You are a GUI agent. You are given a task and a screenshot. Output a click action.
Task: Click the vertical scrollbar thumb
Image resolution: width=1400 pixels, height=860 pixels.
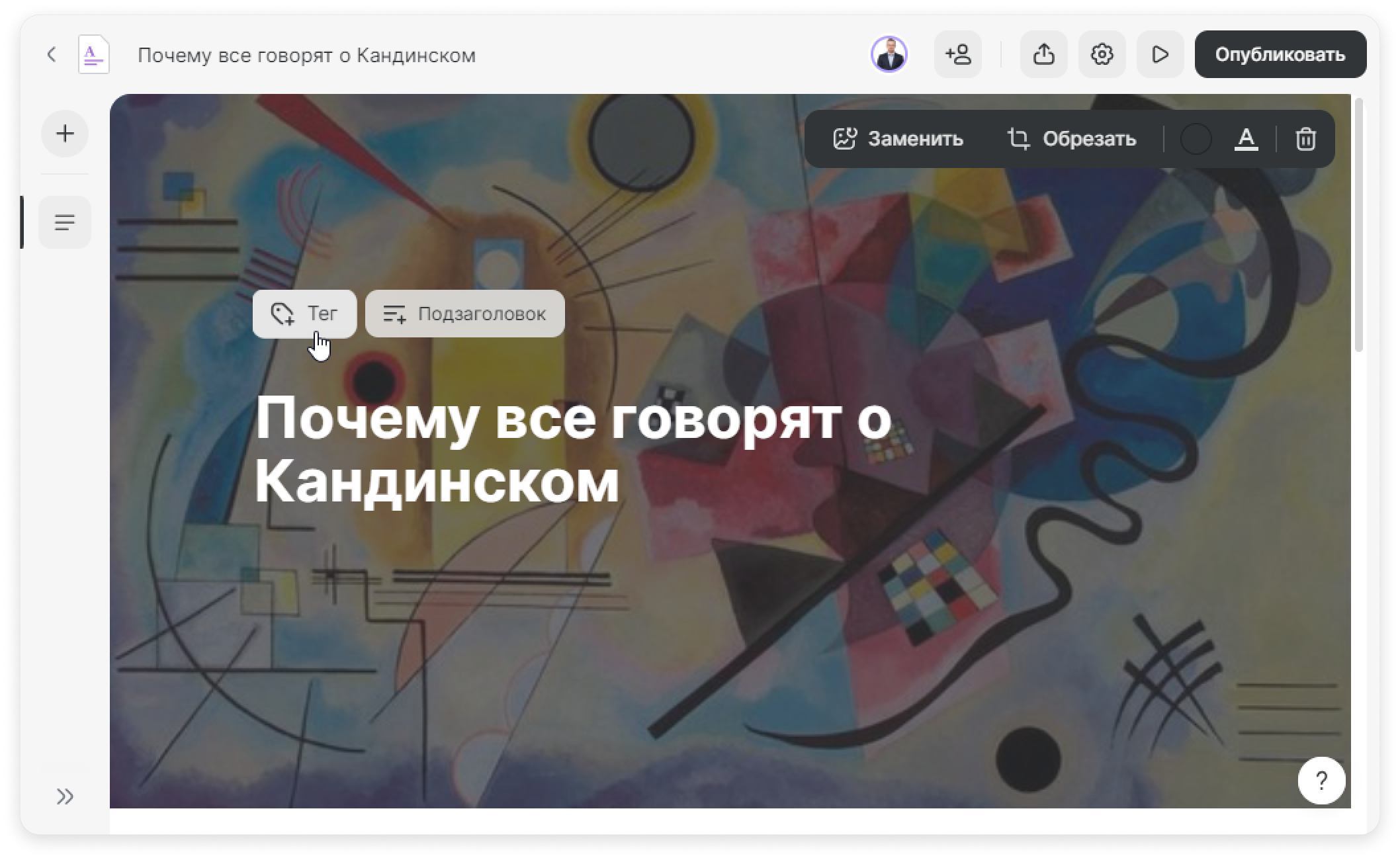point(1359,225)
